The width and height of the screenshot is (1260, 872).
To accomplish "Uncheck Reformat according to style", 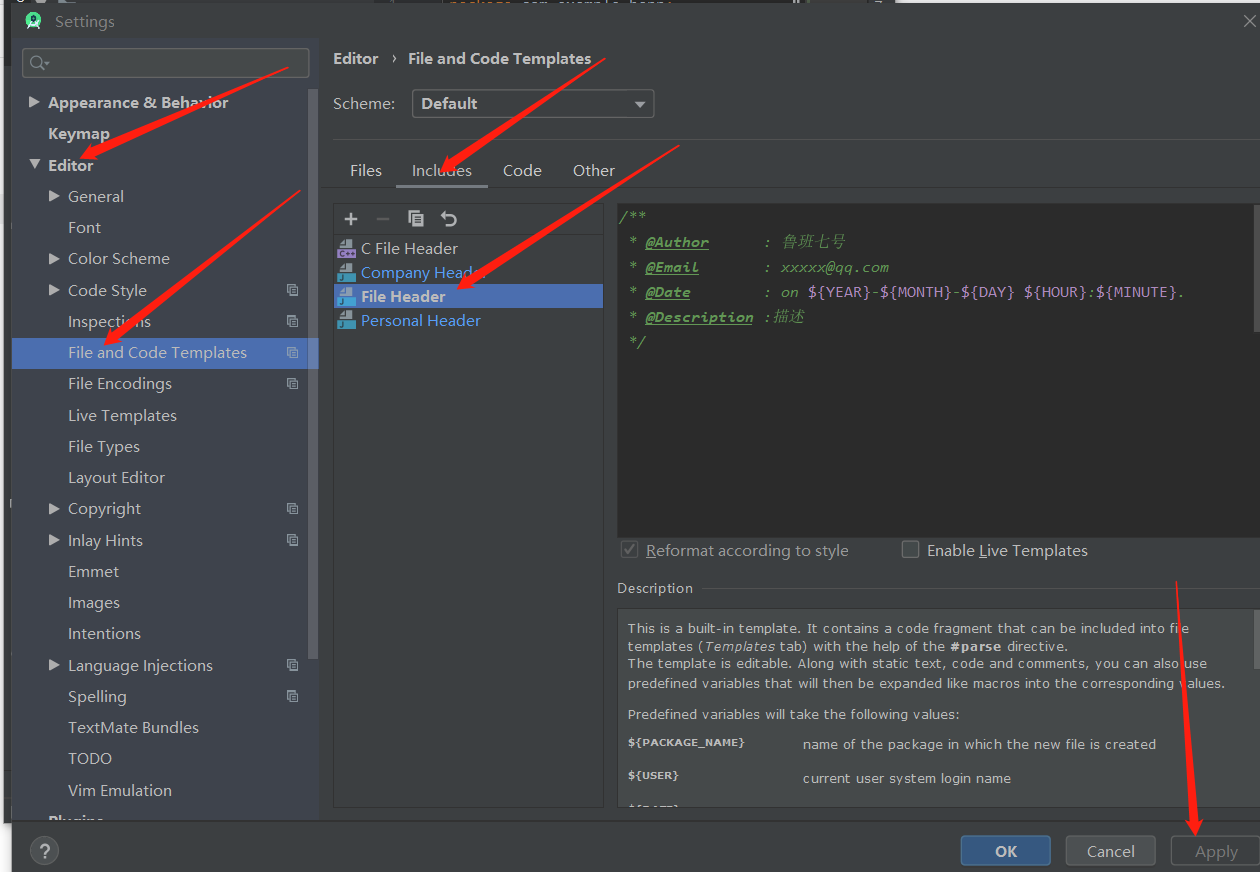I will coord(629,549).
